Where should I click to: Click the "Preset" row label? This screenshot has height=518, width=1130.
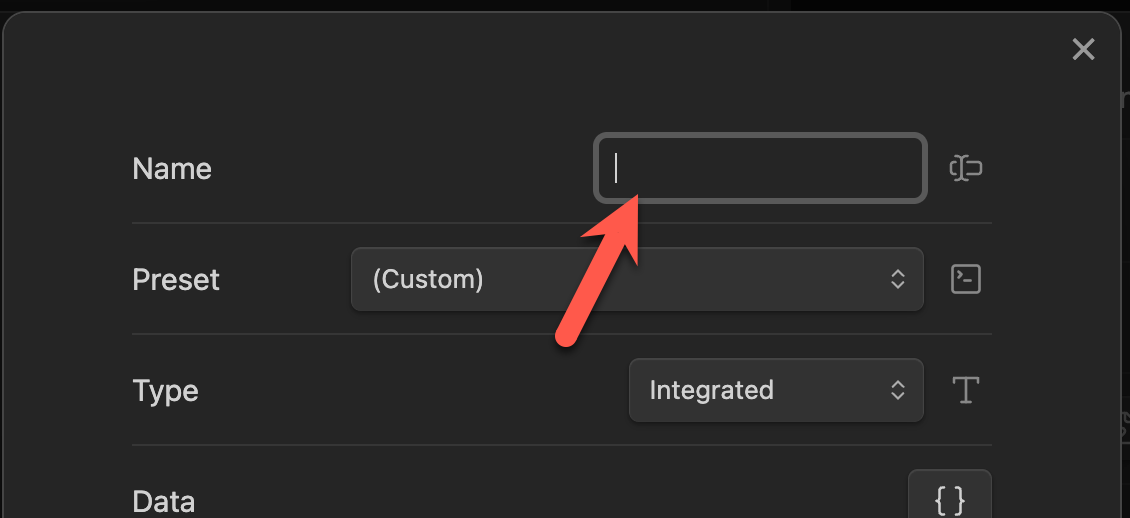[176, 280]
